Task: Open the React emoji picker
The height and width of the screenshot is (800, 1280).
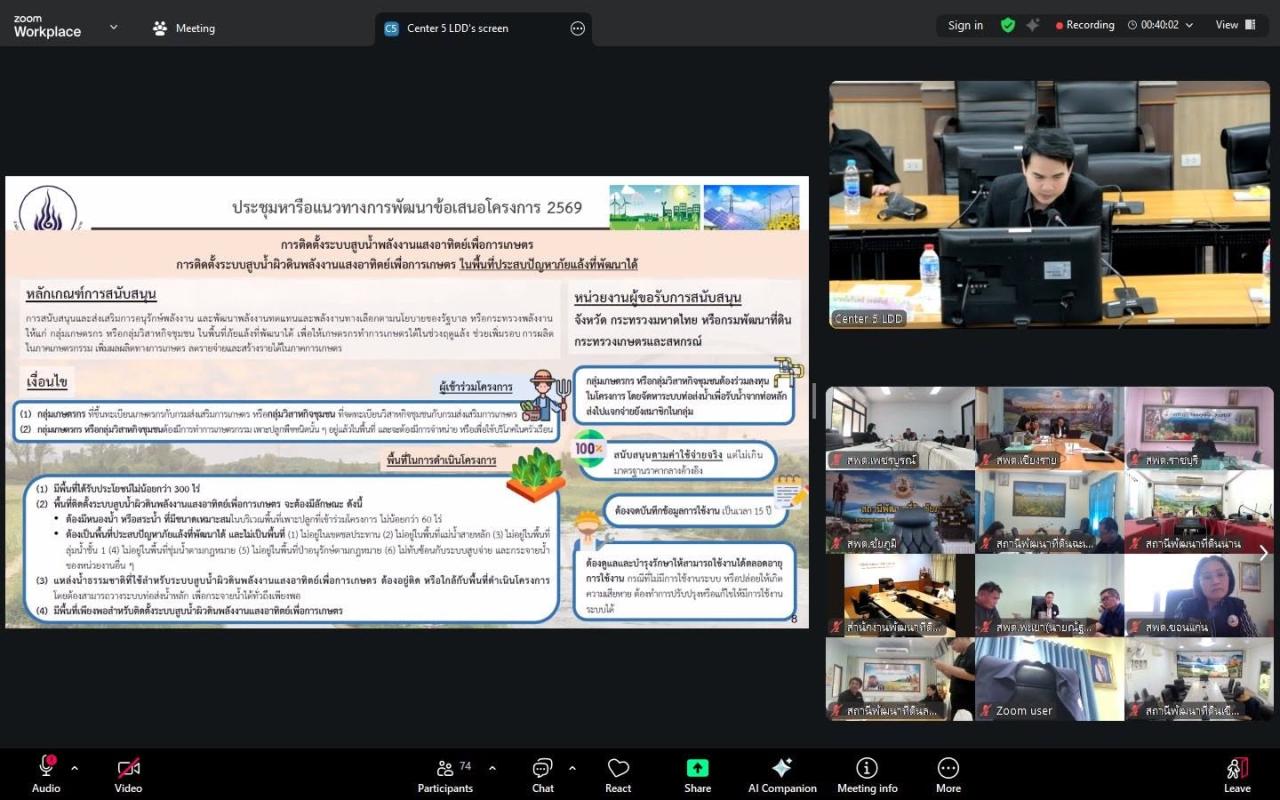Action: pos(618,774)
